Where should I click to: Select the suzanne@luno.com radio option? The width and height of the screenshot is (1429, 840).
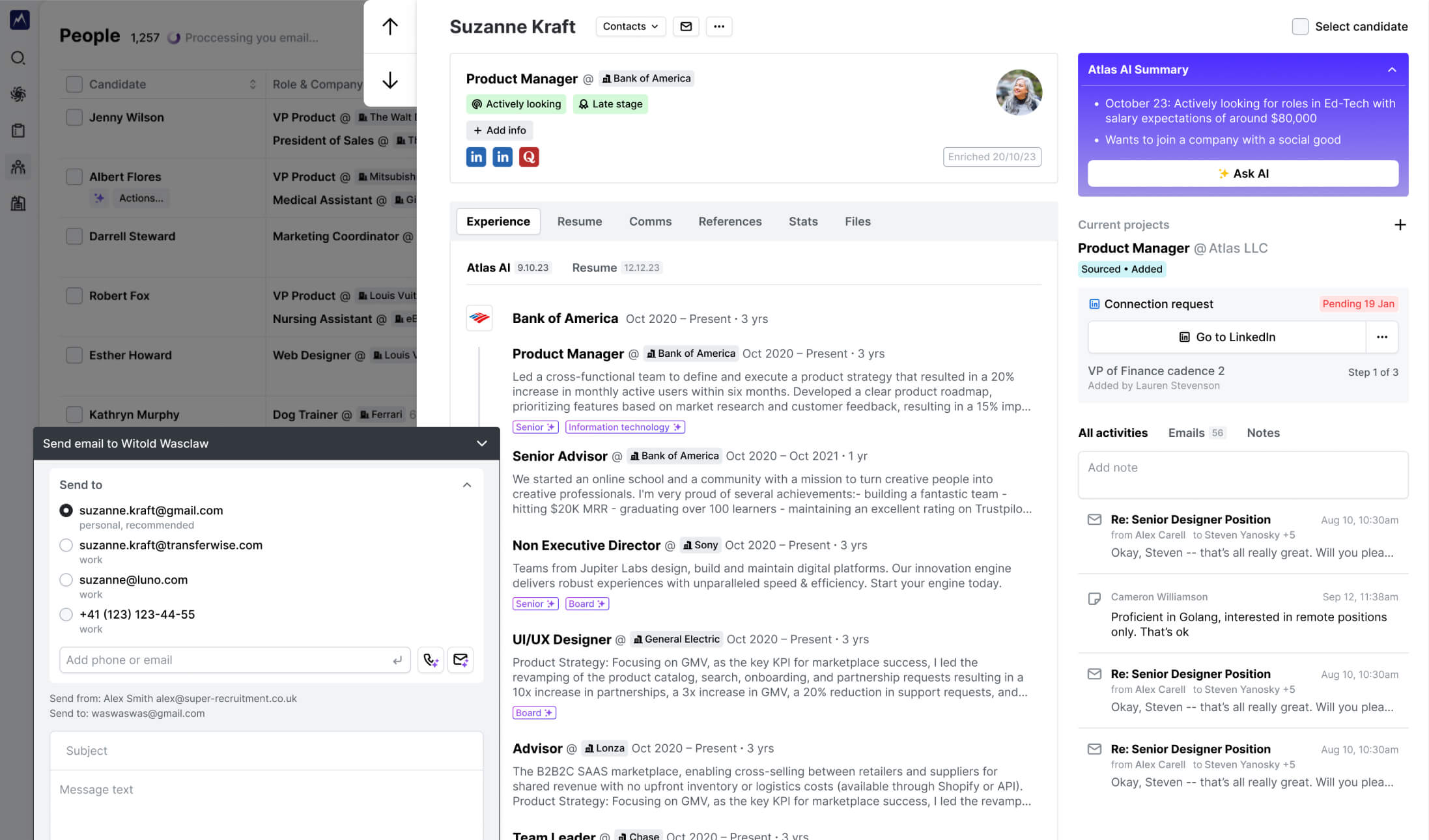point(66,580)
